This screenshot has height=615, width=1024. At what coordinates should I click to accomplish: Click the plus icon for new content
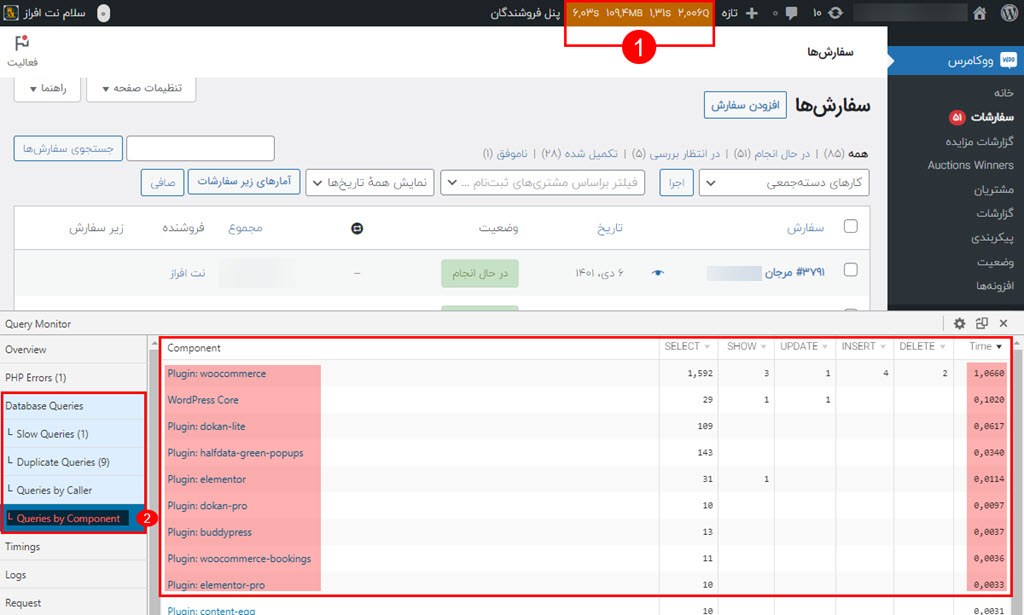pos(752,13)
